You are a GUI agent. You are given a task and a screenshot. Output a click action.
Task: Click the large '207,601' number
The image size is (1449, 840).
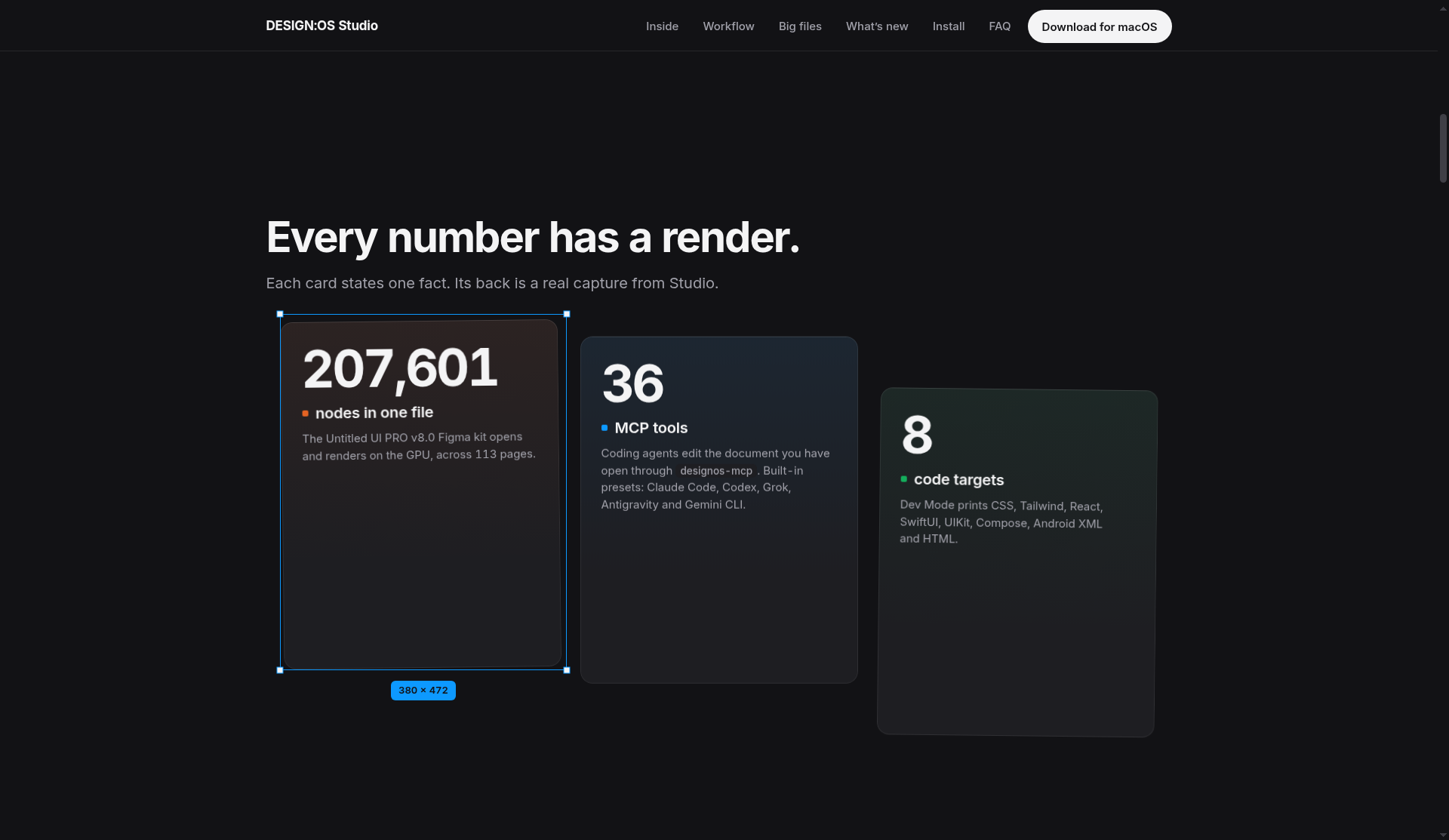[400, 369]
